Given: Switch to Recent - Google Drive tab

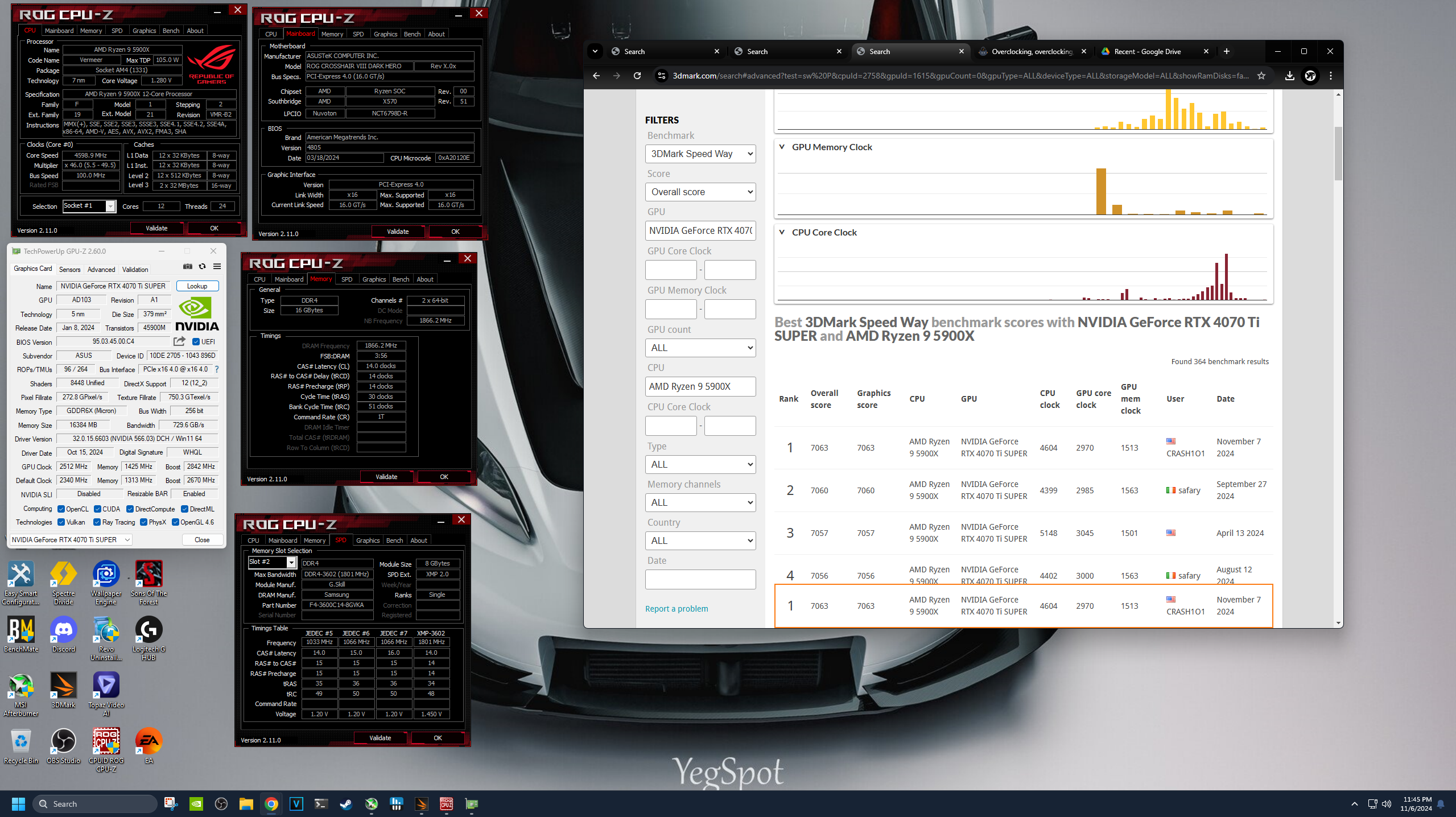Looking at the screenshot, I should click(1155, 51).
